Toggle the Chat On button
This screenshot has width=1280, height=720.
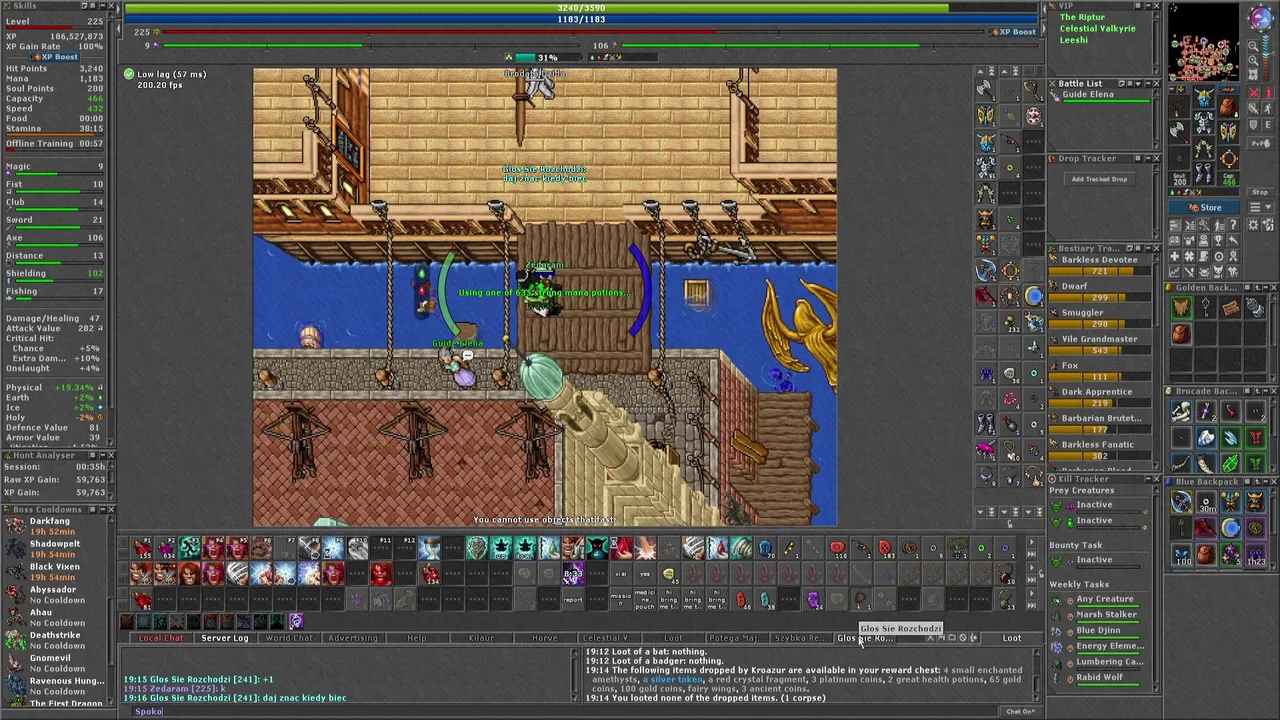point(1020,712)
